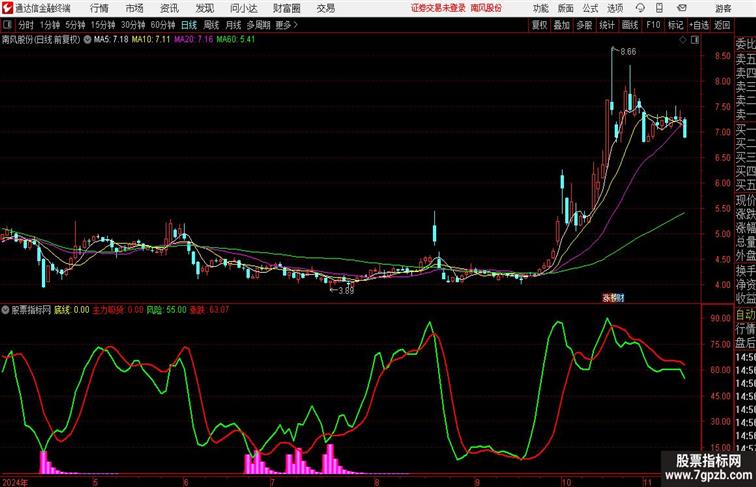Open the 选项 menu
756x487 pixels.
[x=615, y=8]
